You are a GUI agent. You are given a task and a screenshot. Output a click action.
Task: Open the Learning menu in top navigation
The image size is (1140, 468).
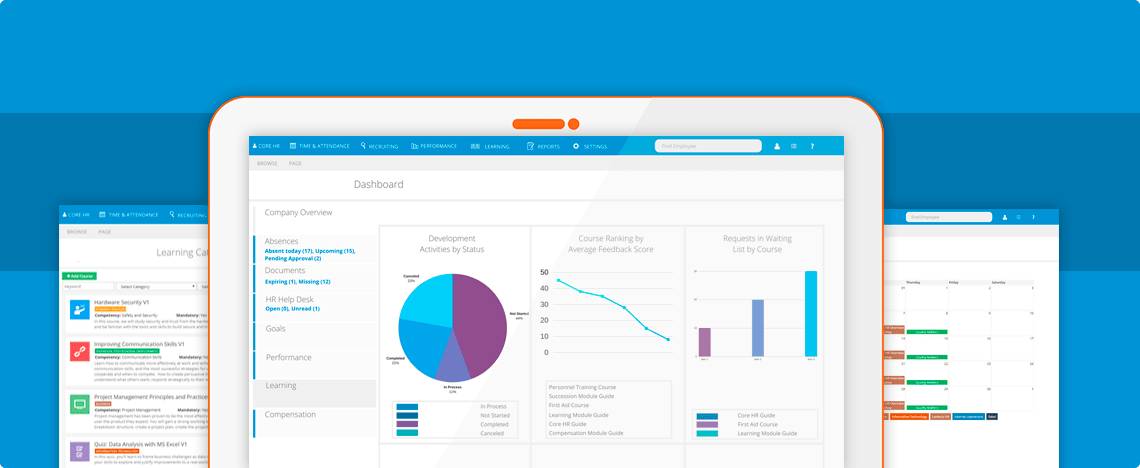(490, 146)
